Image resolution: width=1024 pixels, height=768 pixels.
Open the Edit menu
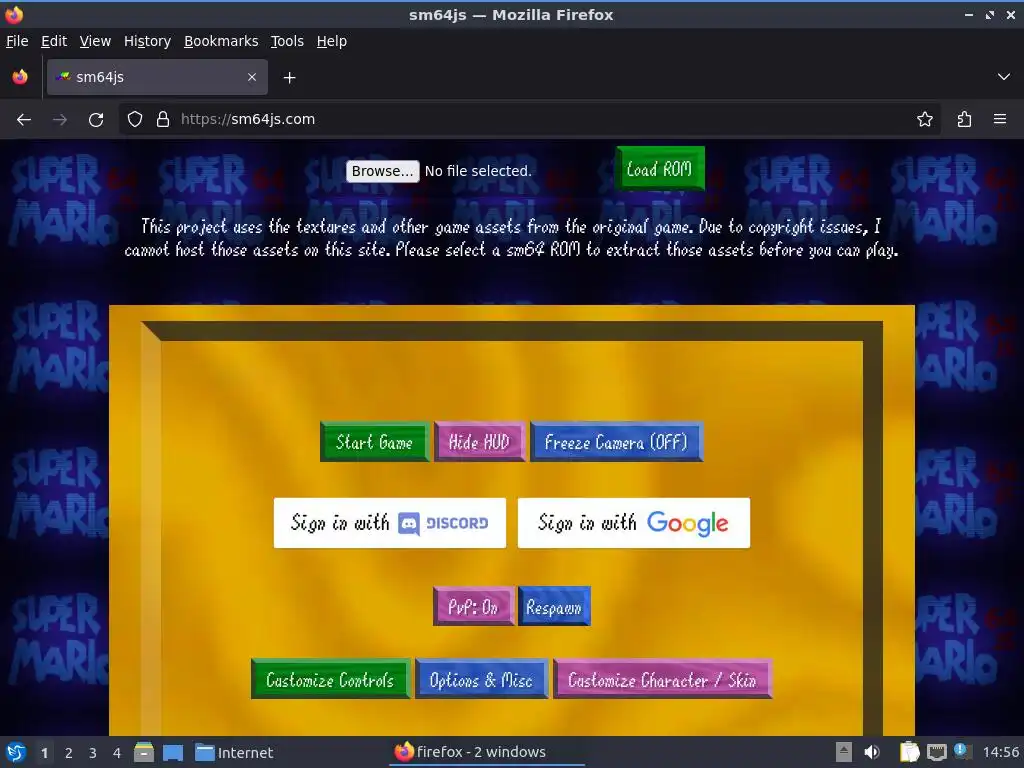[54, 41]
